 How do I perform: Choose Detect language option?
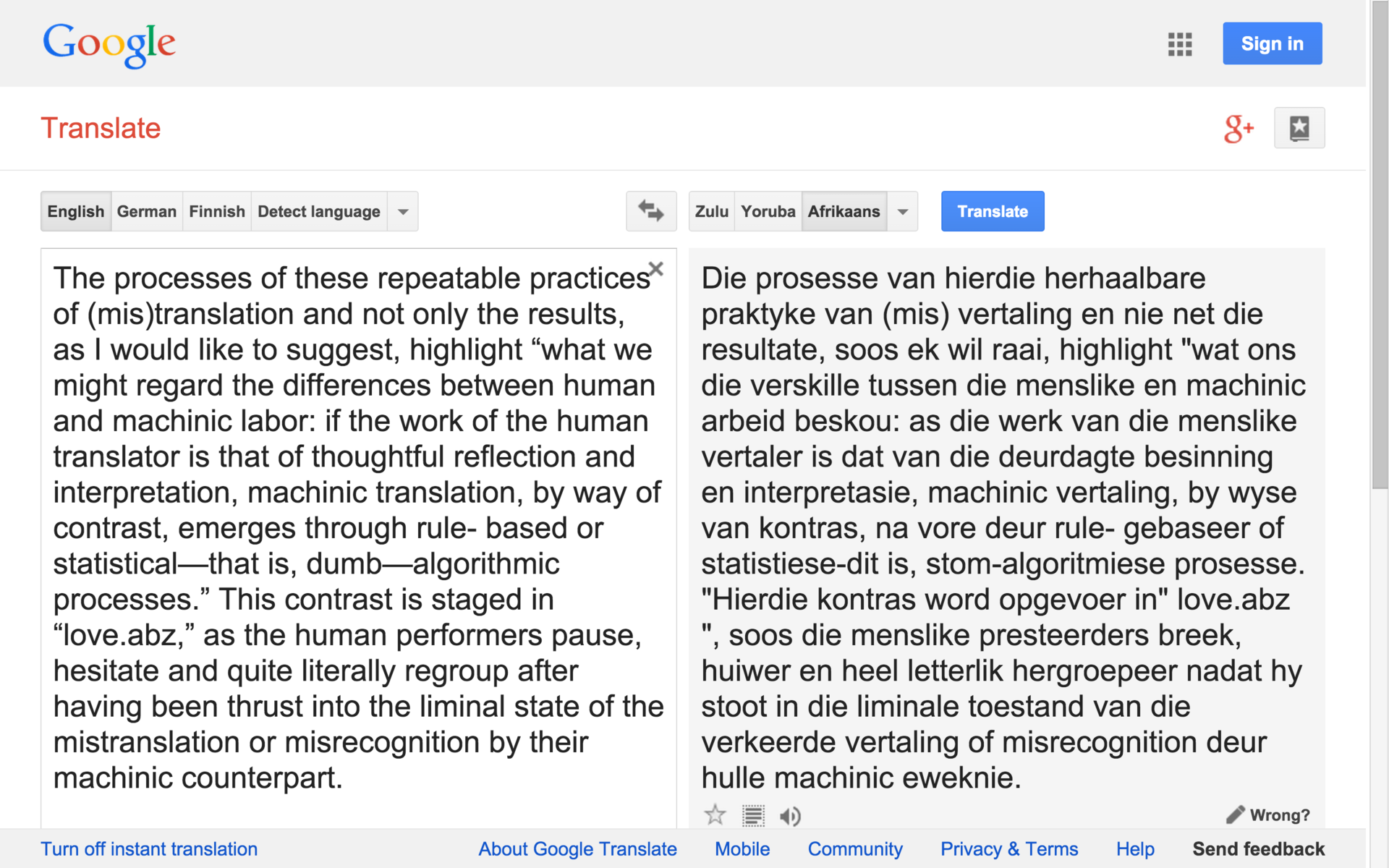coord(318,211)
